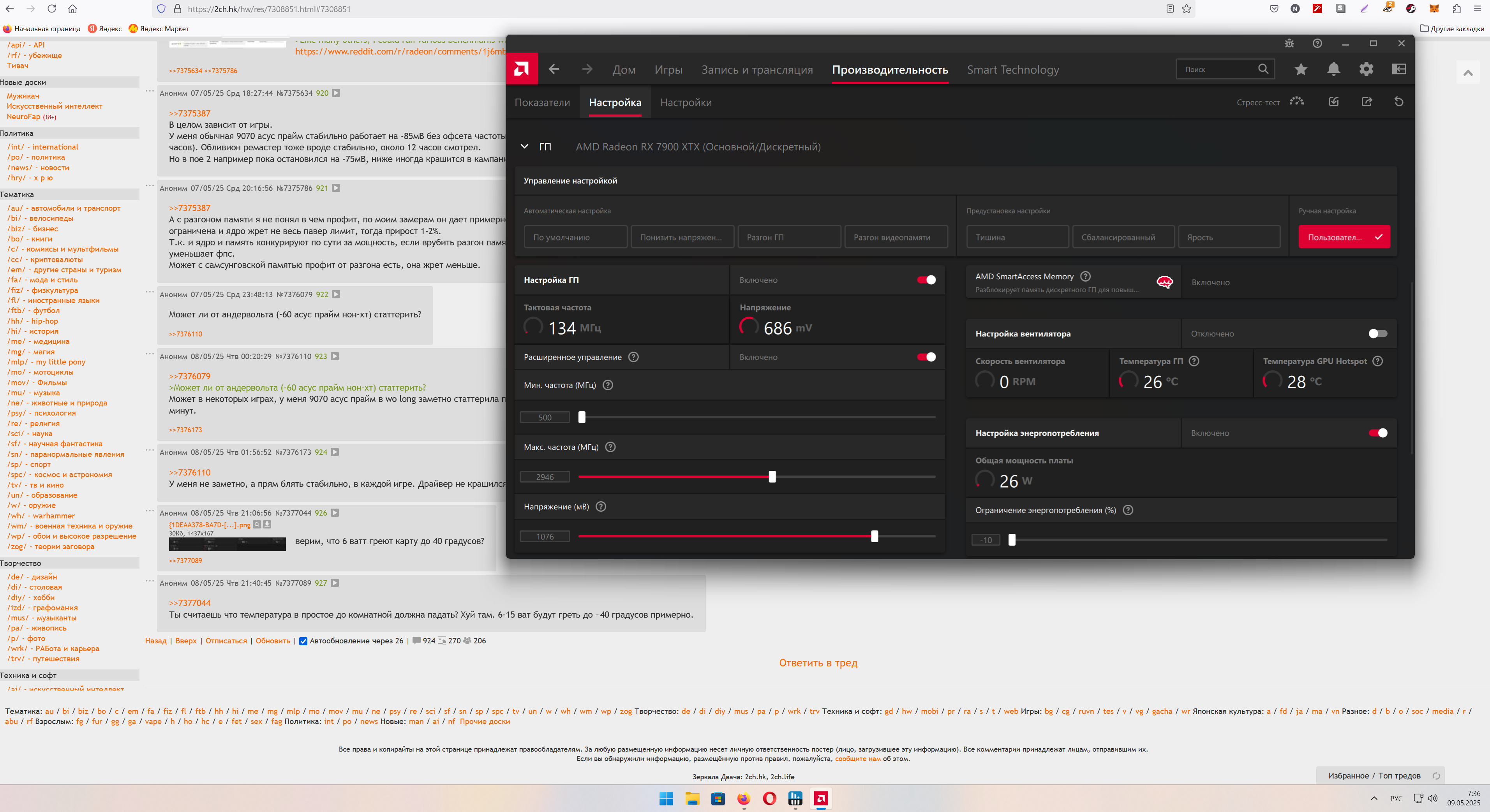Choose the Сбалансированный preset
The height and width of the screenshot is (812, 1490).
pos(1123,237)
